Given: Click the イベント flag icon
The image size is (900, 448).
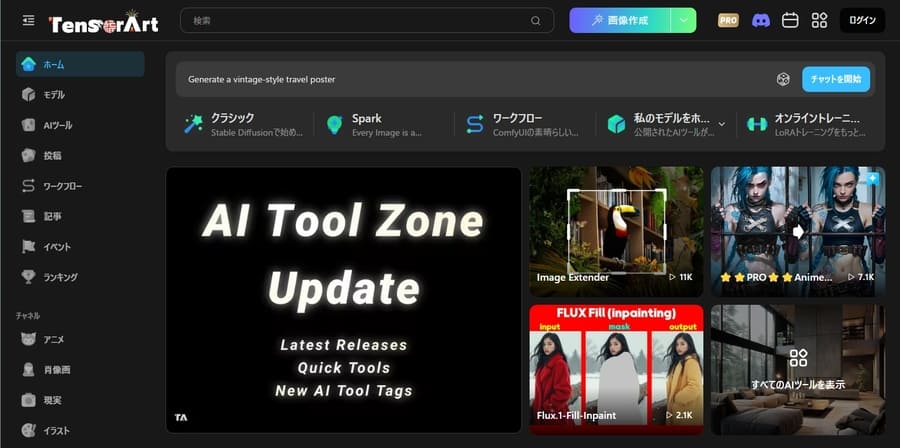Looking at the screenshot, I should point(28,247).
